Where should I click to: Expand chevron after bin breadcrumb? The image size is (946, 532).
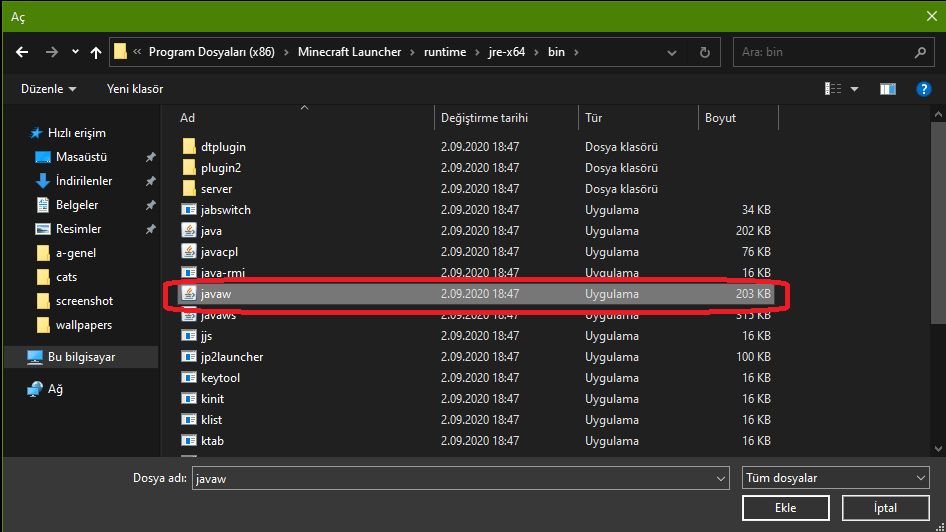[576, 52]
